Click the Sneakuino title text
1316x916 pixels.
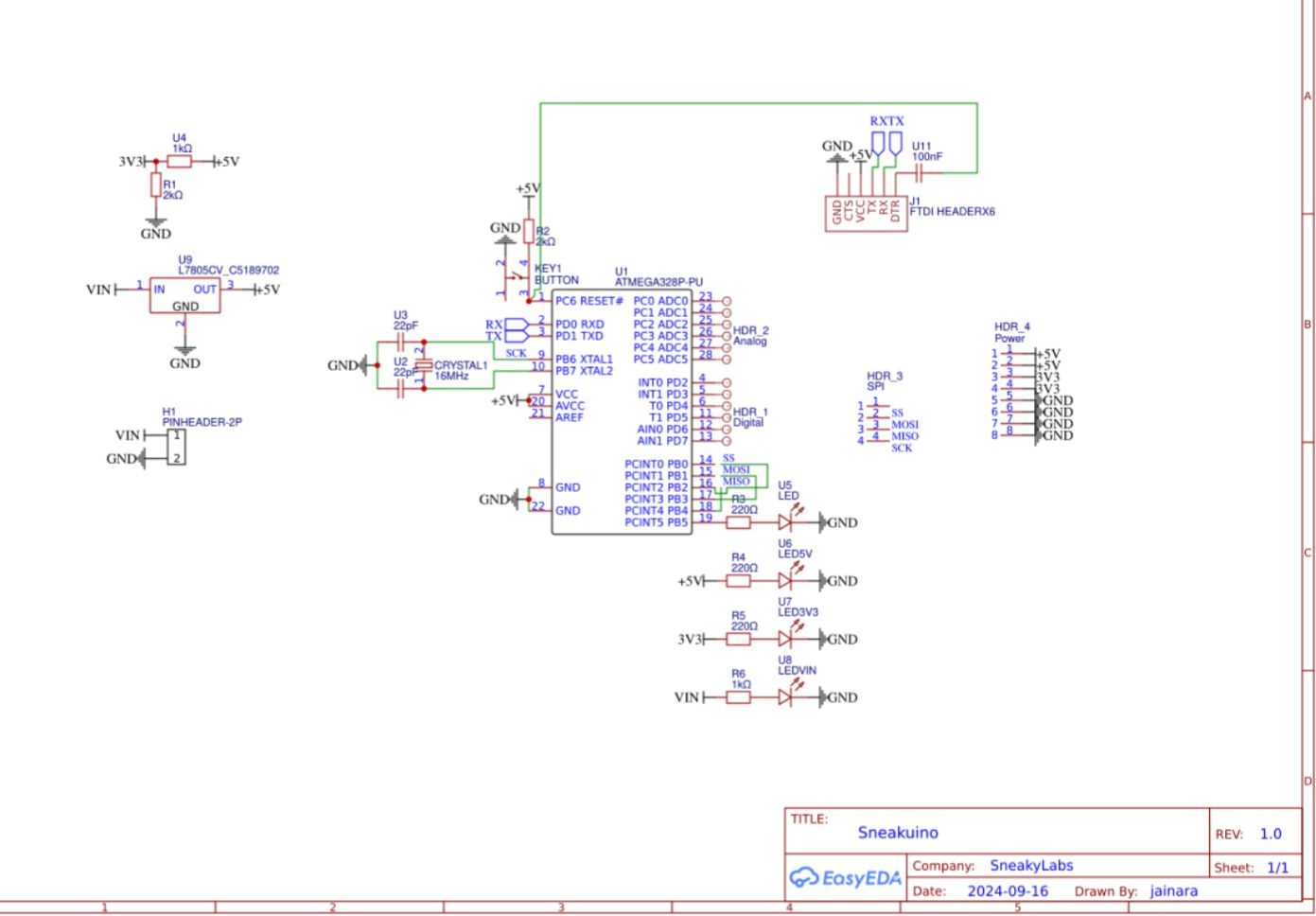[897, 833]
